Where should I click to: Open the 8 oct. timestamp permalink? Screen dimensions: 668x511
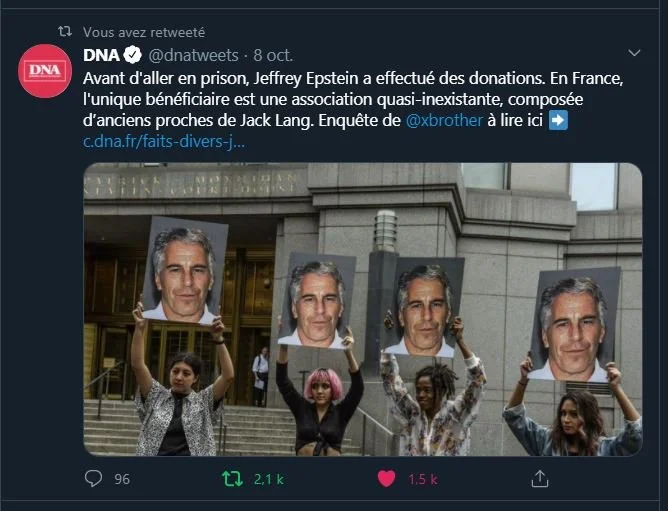pyautogui.click(x=273, y=55)
